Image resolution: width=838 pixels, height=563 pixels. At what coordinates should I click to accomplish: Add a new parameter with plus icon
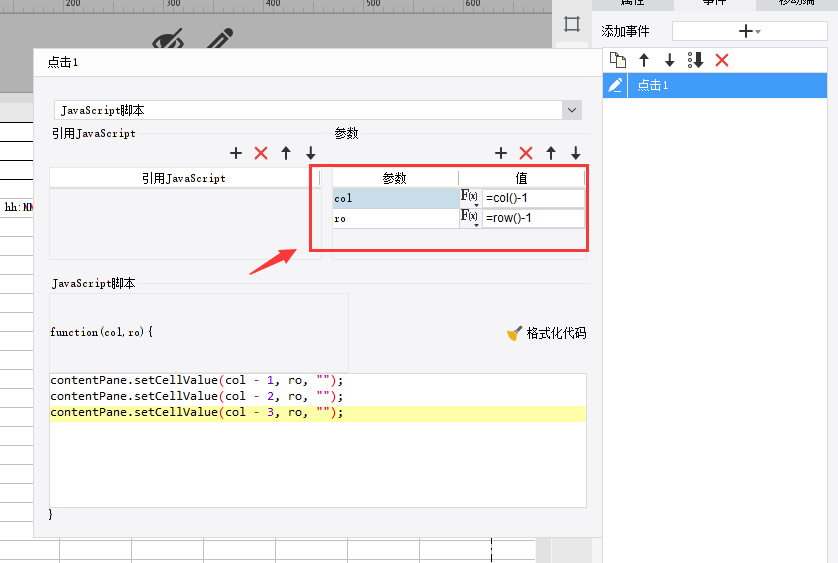pyautogui.click(x=501, y=153)
